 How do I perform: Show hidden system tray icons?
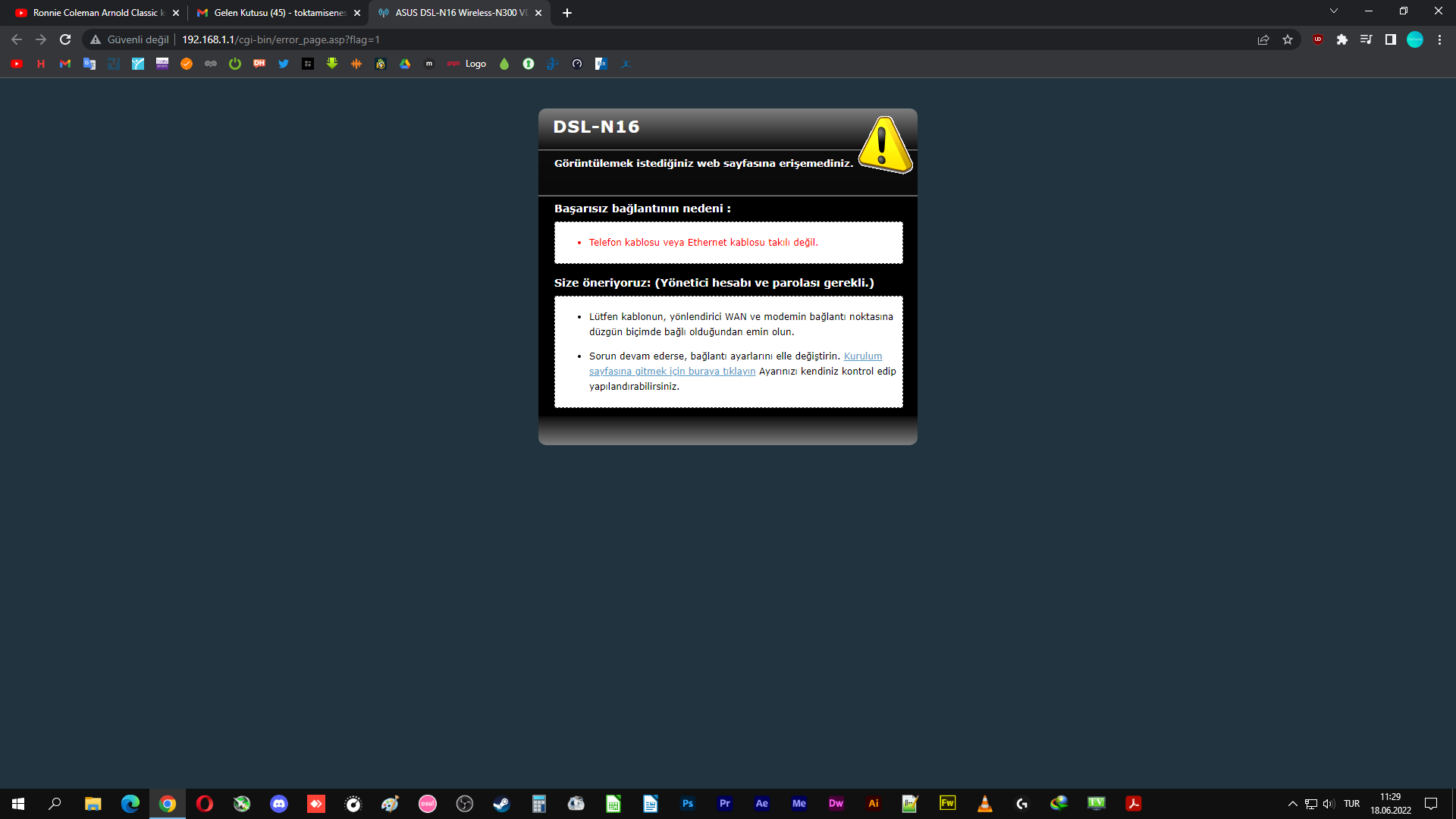[x=1293, y=804]
